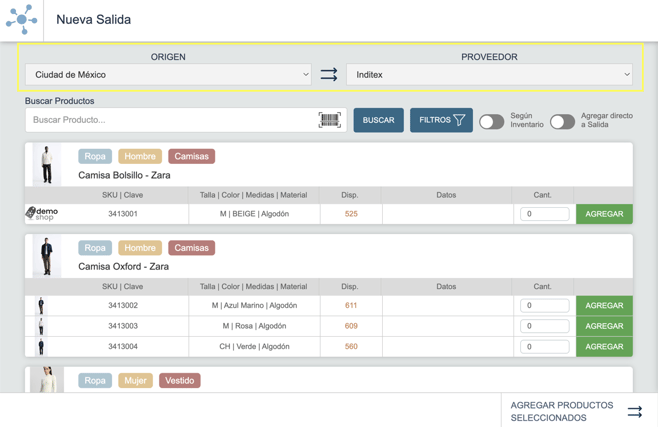Click the Vestido tag
The image size is (658, 427).
pyautogui.click(x=180, y=380)
